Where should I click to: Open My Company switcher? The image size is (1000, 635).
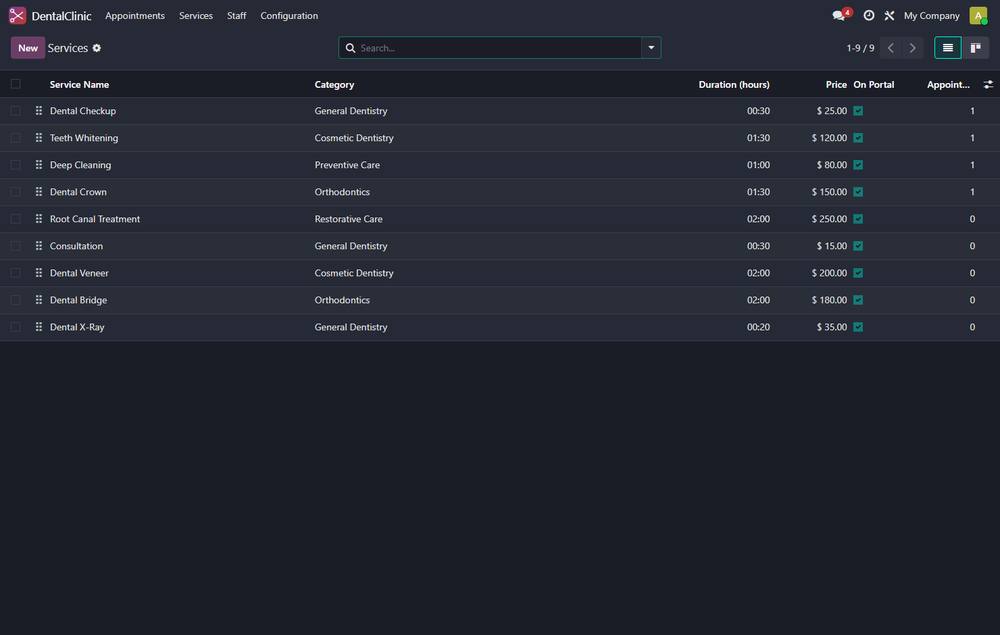click(x=931, y=15)
